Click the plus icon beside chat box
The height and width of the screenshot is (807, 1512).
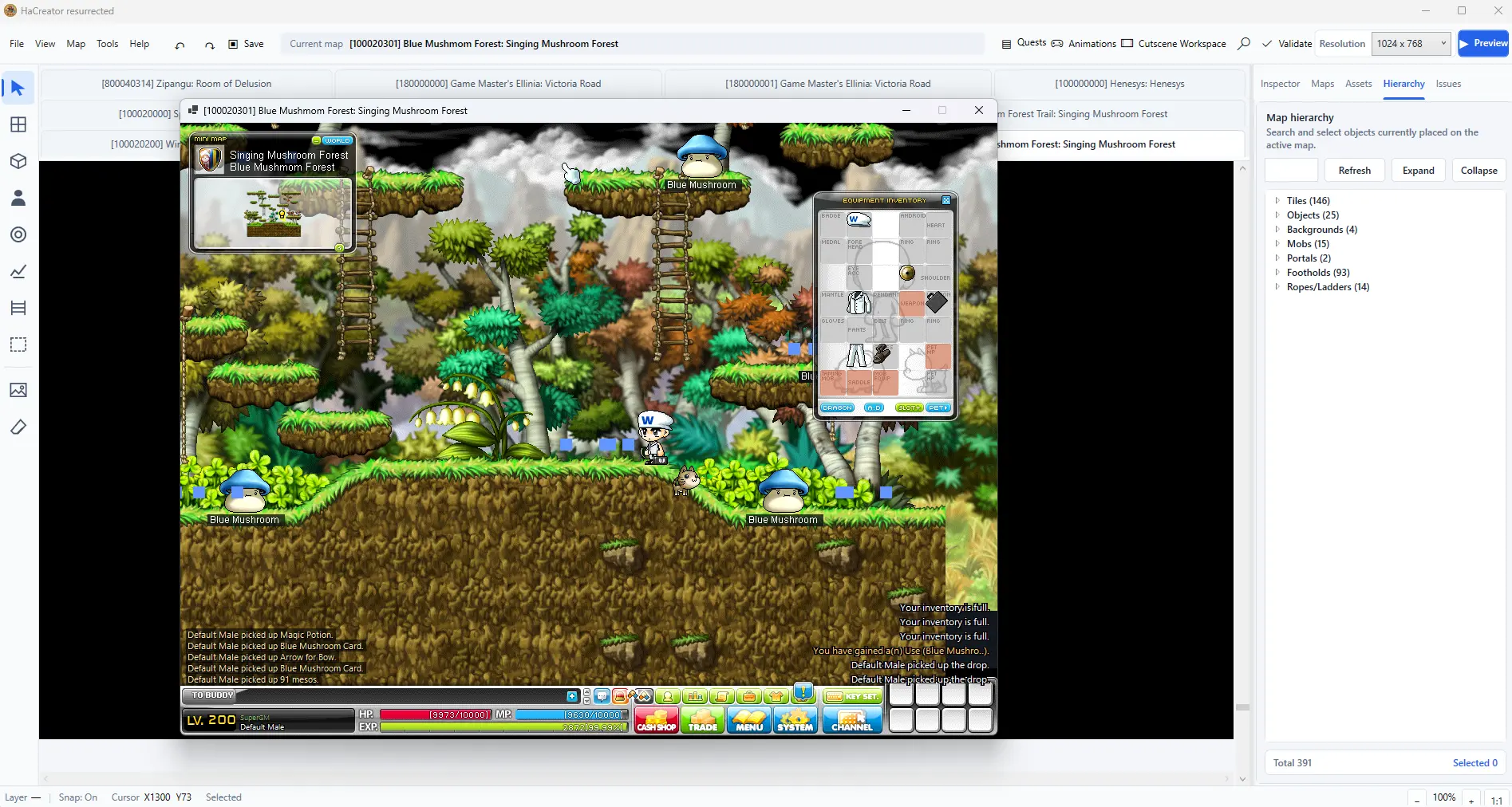coord(572,696)
